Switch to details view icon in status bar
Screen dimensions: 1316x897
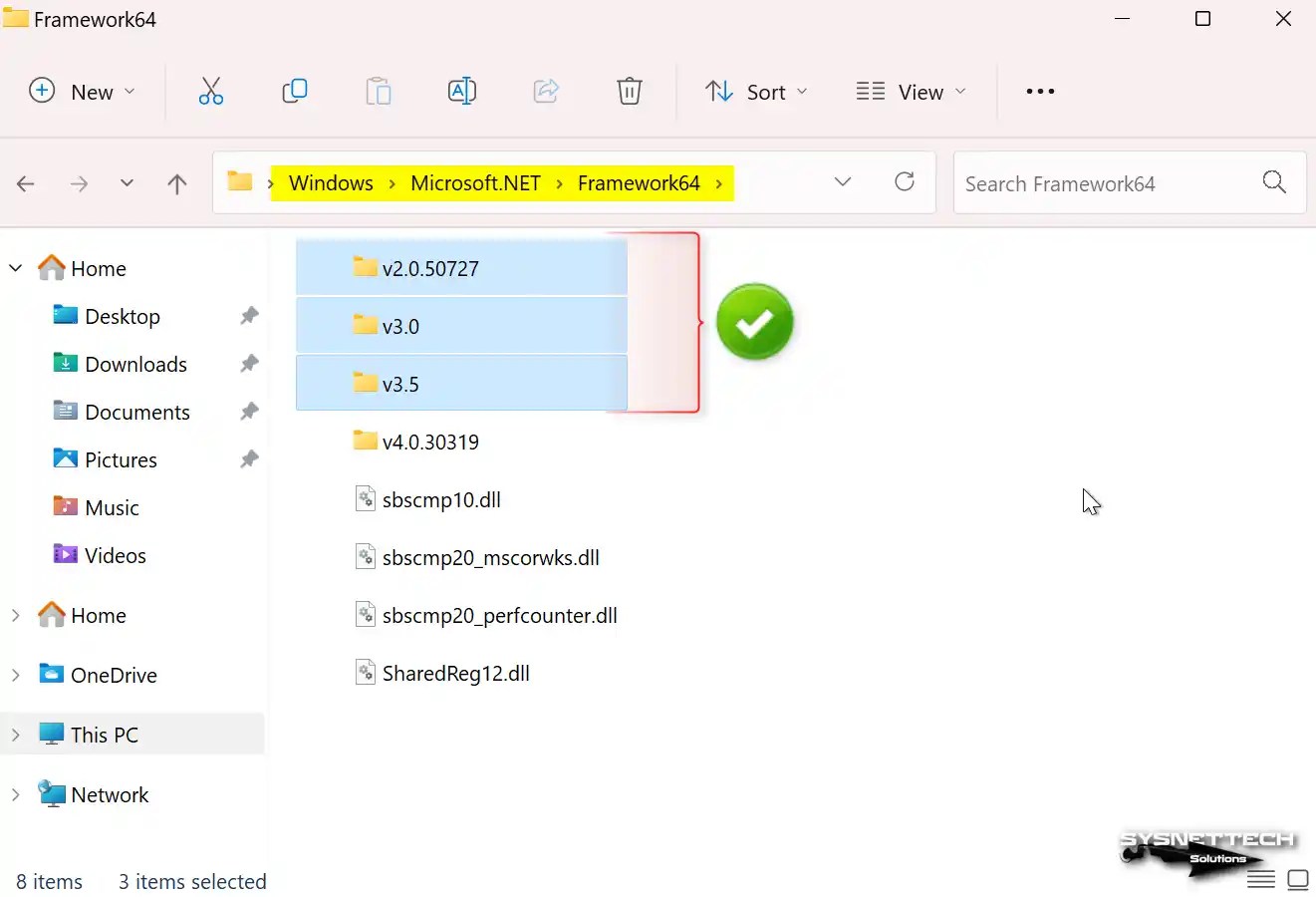(1261, 879)
